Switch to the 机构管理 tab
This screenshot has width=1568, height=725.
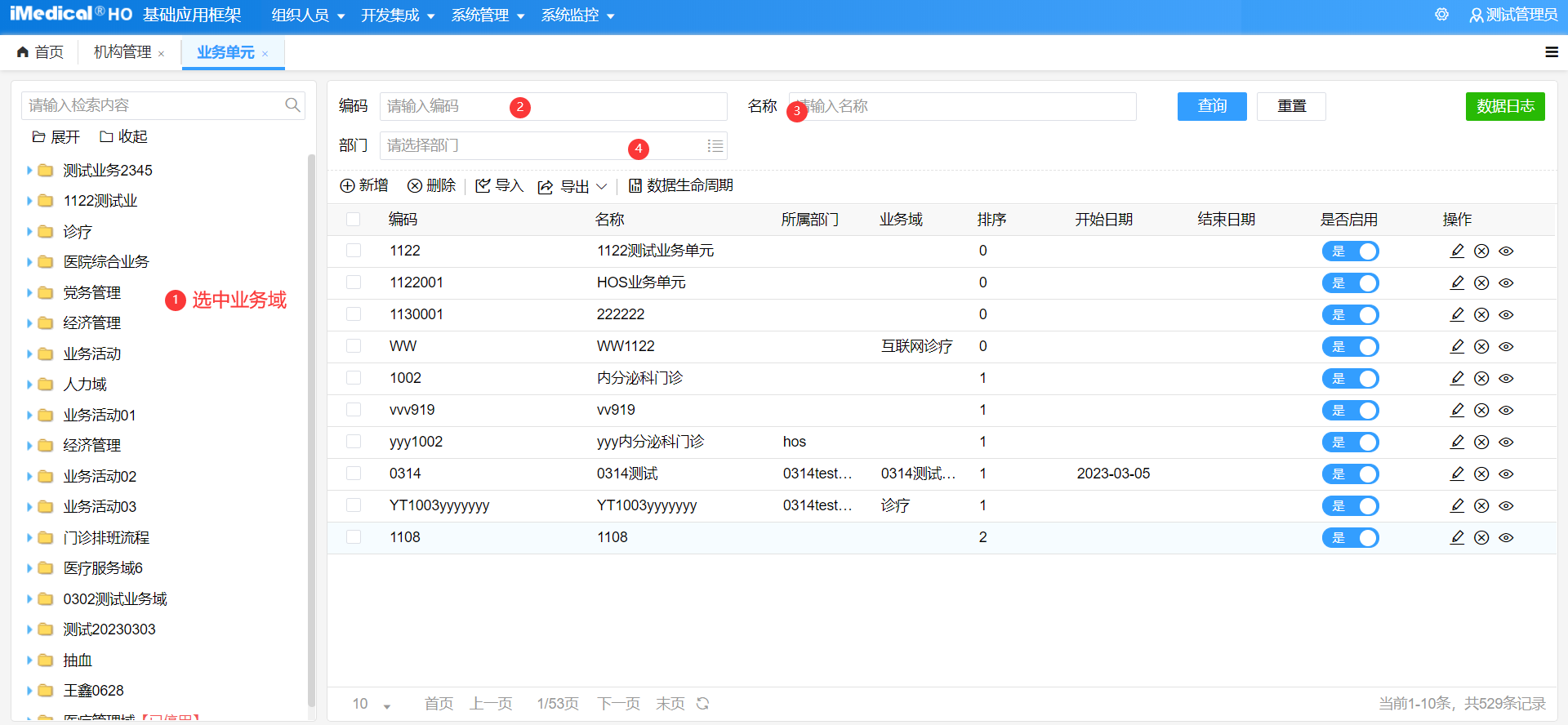[x=122, y=52]
